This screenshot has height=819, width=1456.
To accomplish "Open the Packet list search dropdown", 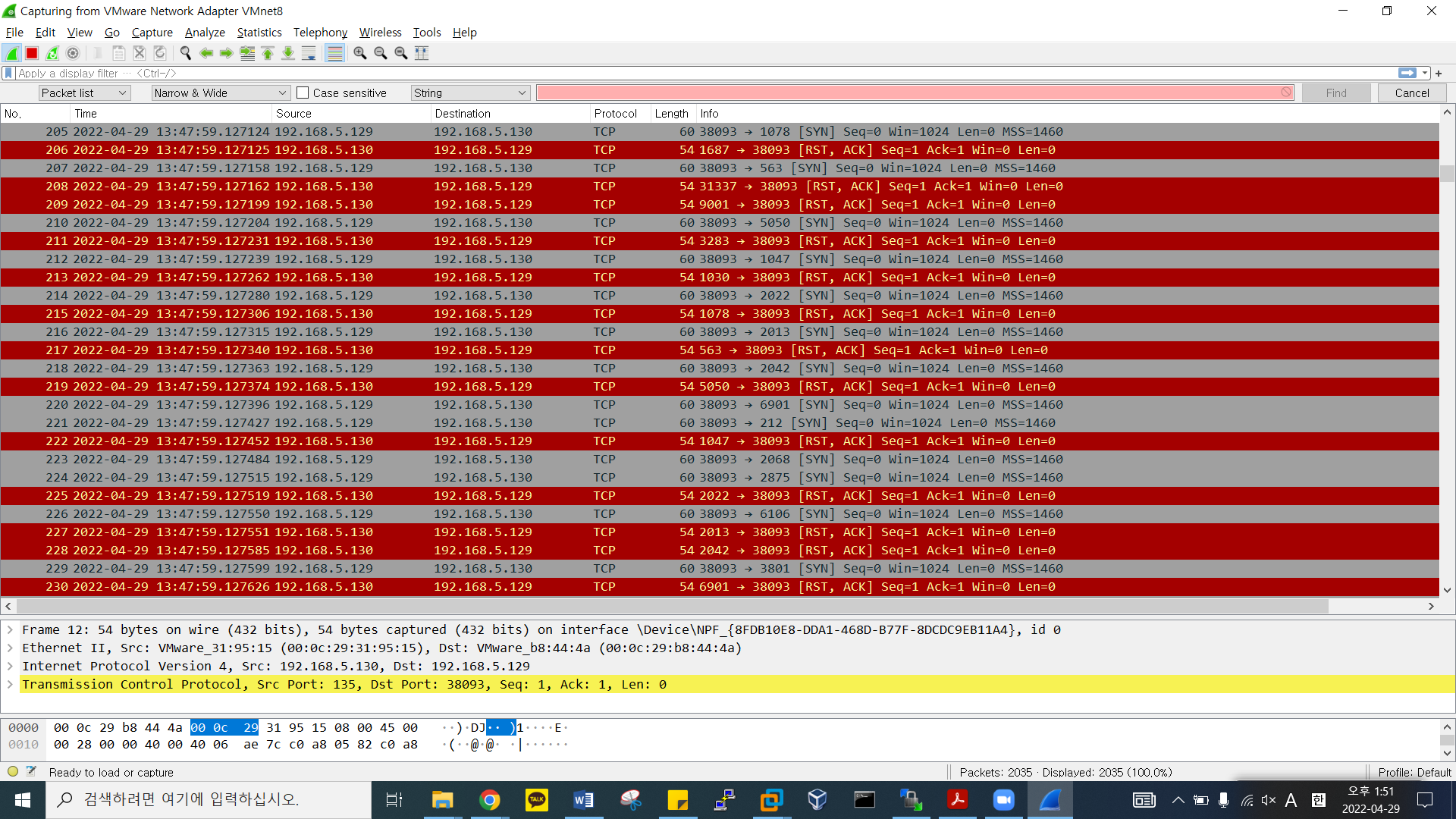I will 84,93.
